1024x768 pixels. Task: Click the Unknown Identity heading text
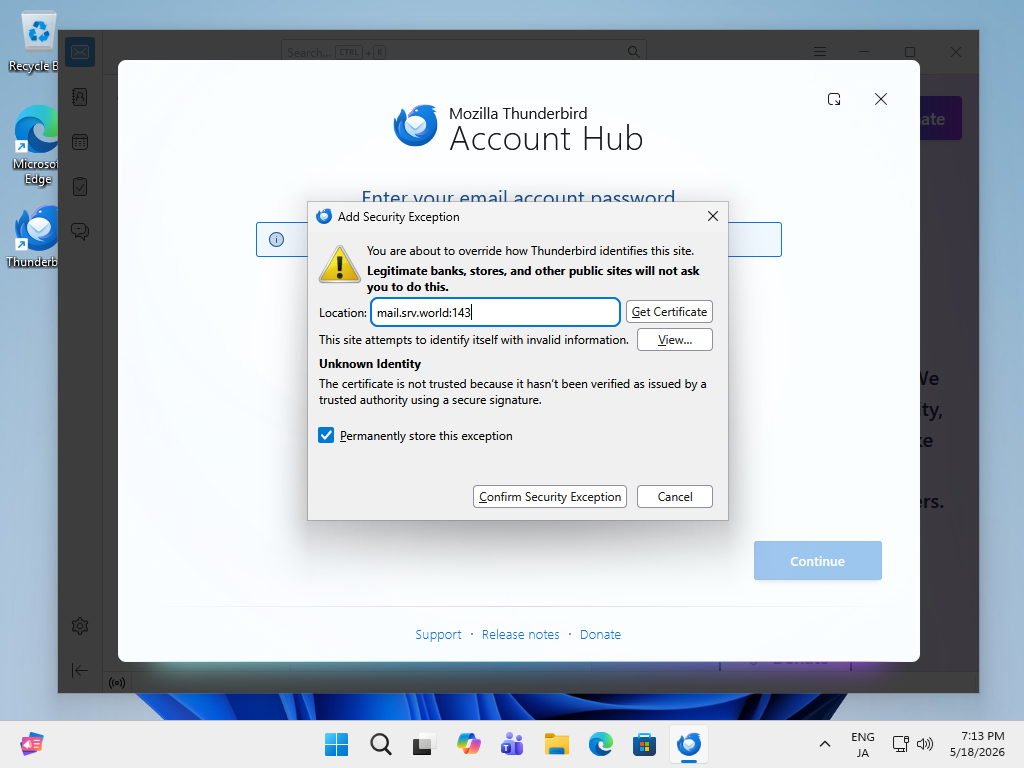click(x=370, y=364)
